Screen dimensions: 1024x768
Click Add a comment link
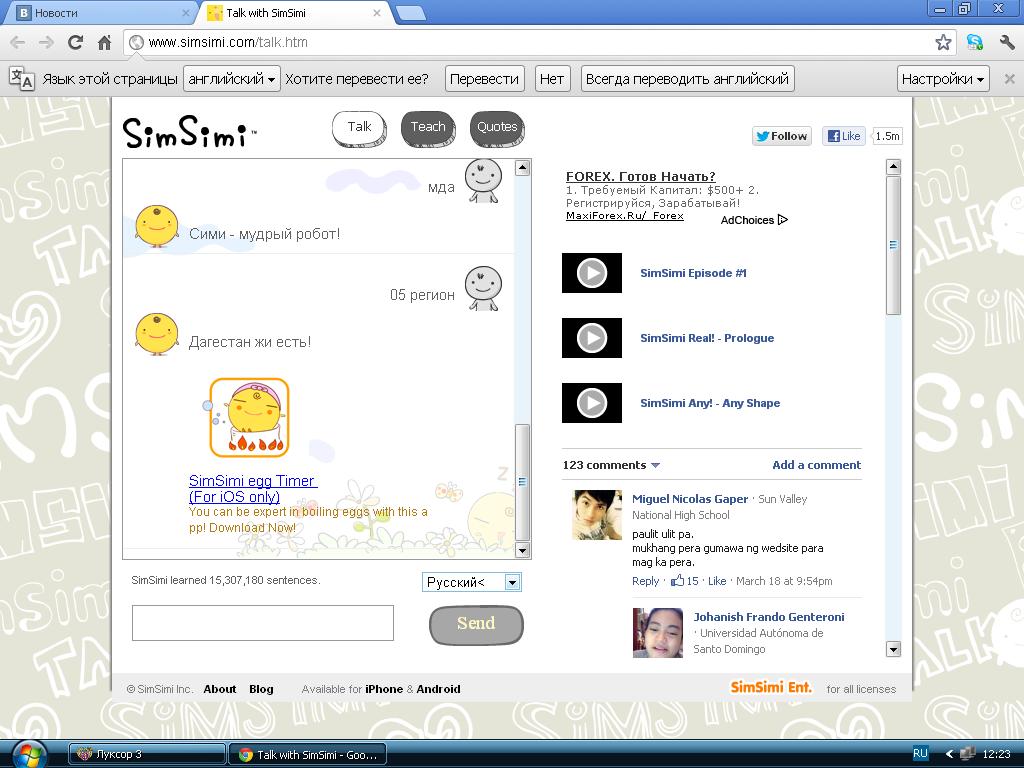pos(816,465)
